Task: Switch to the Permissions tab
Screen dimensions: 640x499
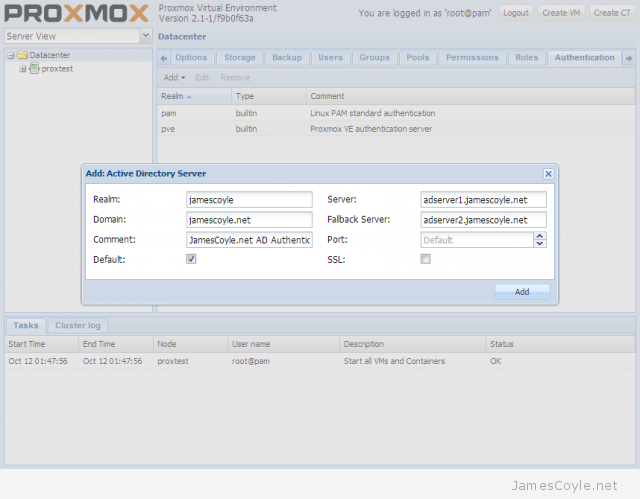Action: point(472,58)
